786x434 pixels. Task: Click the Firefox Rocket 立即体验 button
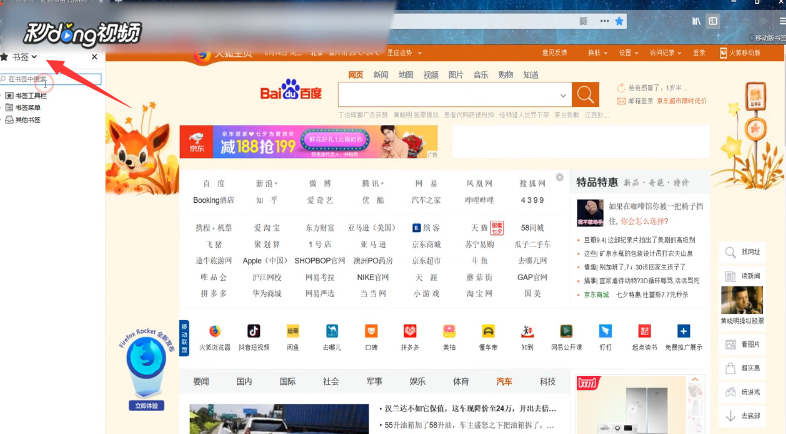[146, 405]
